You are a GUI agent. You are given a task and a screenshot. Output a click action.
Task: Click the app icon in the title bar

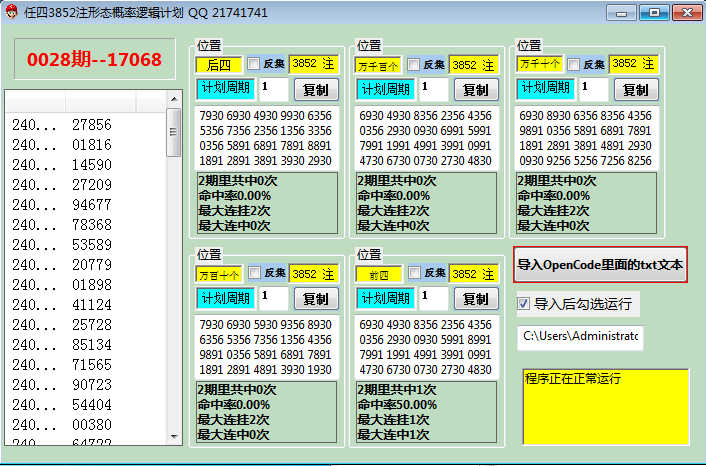point(11,13)
